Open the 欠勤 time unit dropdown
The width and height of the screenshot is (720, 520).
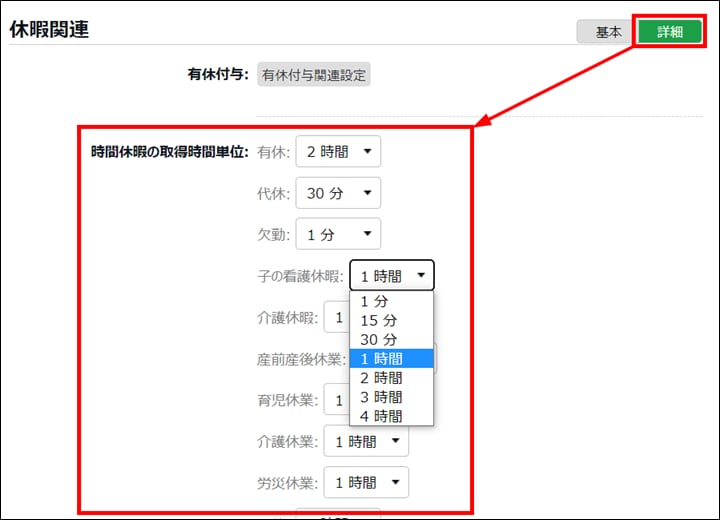click(x=338, y=235)
